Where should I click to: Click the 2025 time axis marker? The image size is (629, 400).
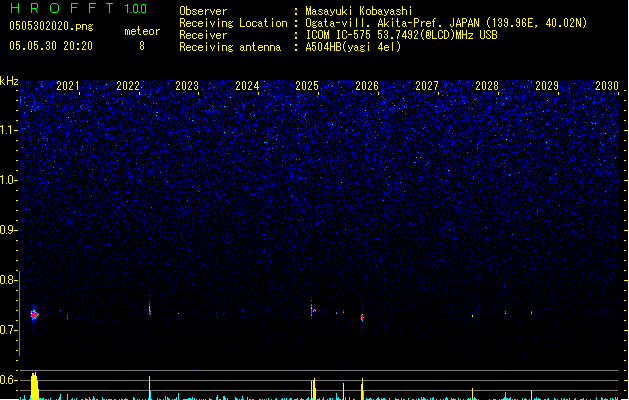pos(307,86)
